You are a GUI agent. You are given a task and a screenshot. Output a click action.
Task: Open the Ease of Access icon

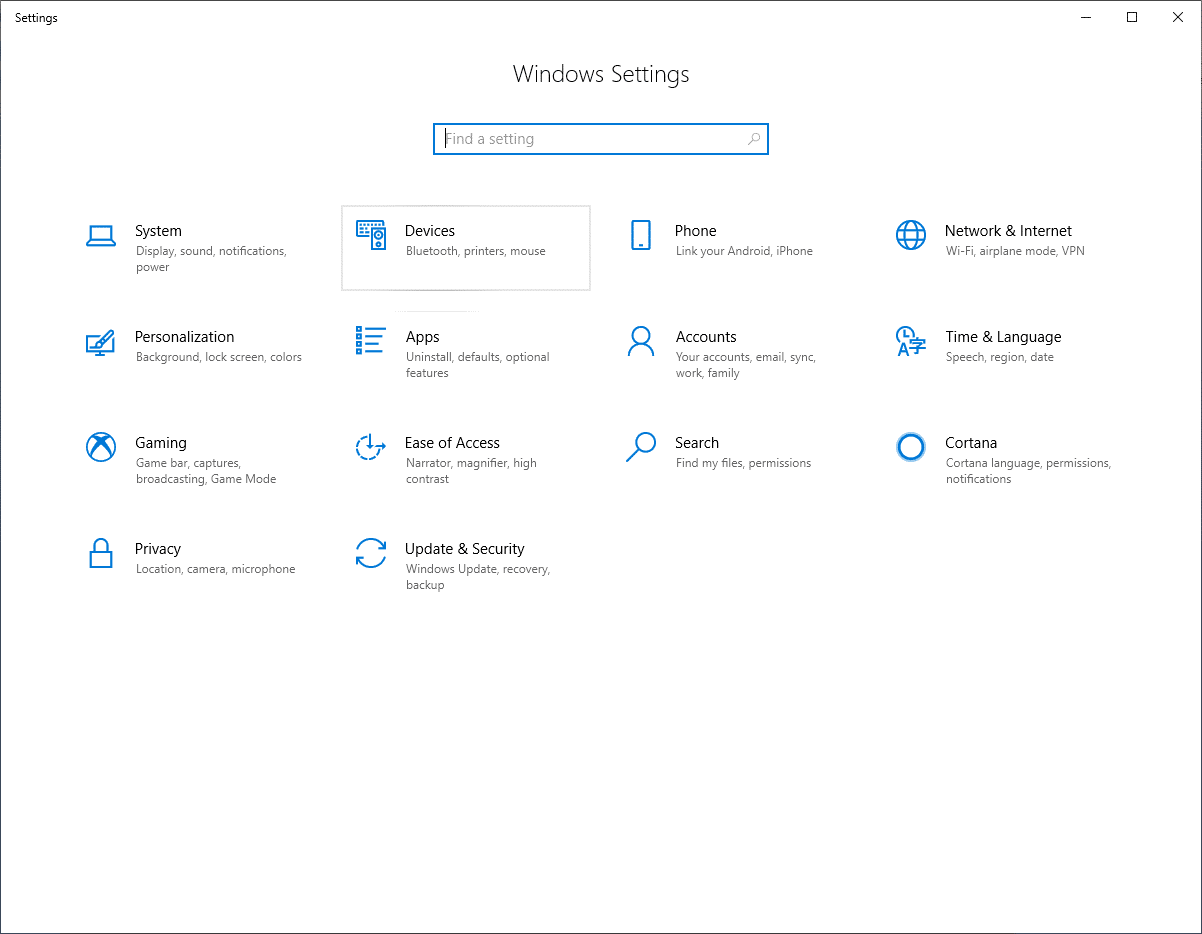(x=371, y=447)
